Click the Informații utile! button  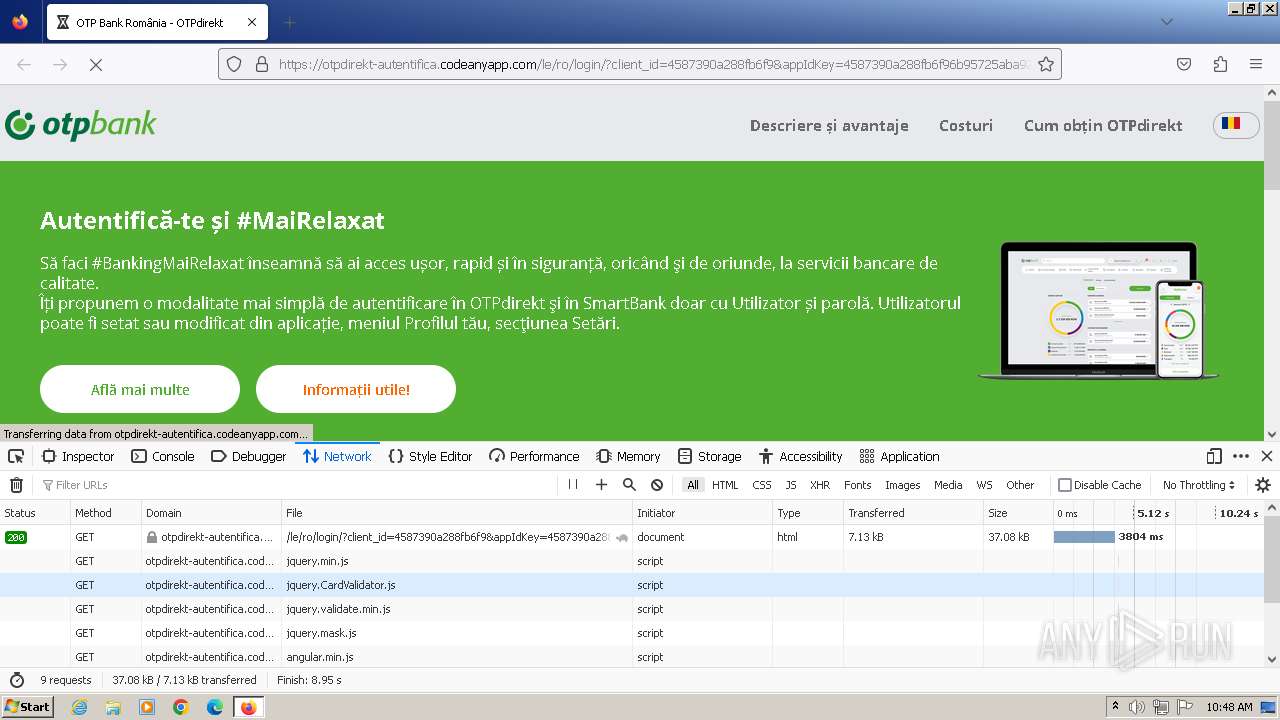pyautogui.click(x=356, y=389)
